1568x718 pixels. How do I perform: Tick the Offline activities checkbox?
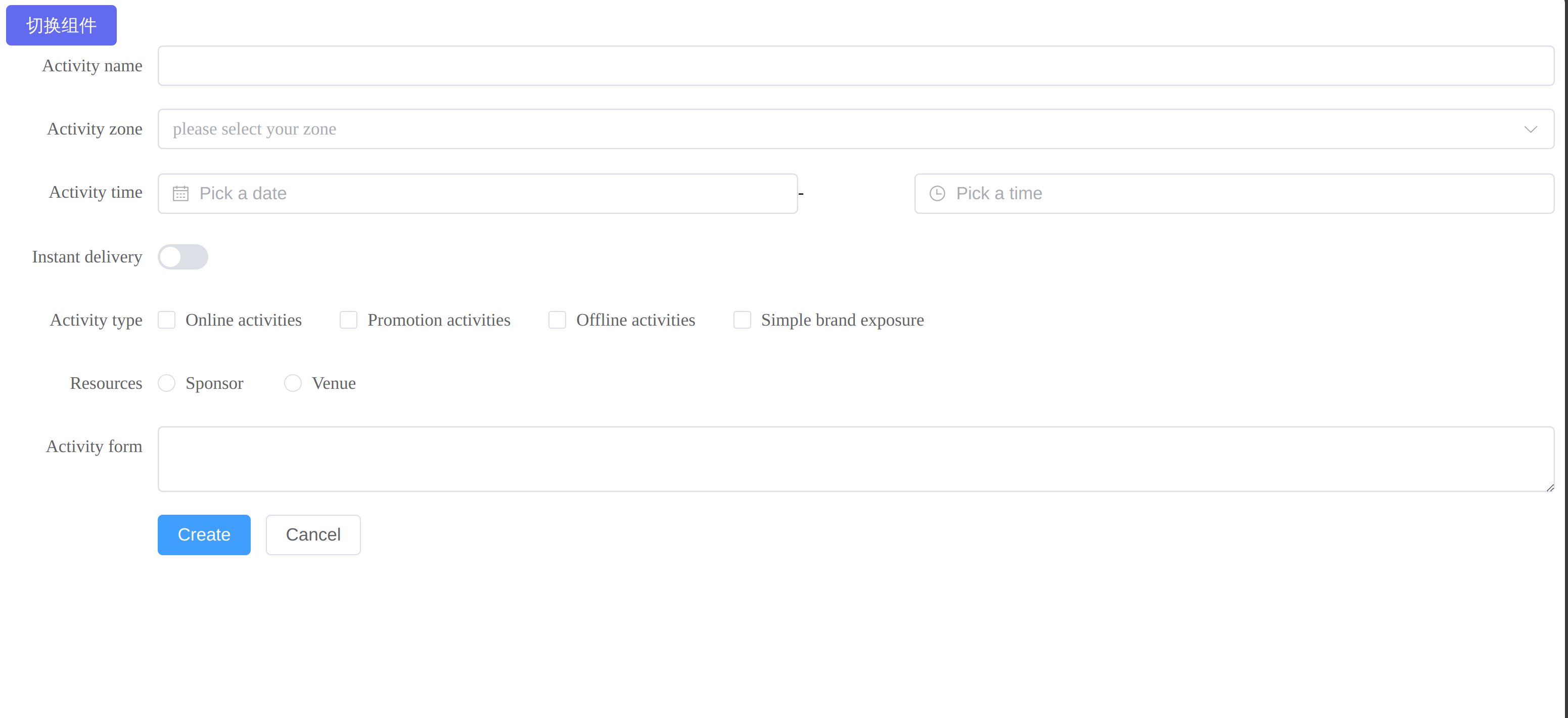tap(557, 320)
